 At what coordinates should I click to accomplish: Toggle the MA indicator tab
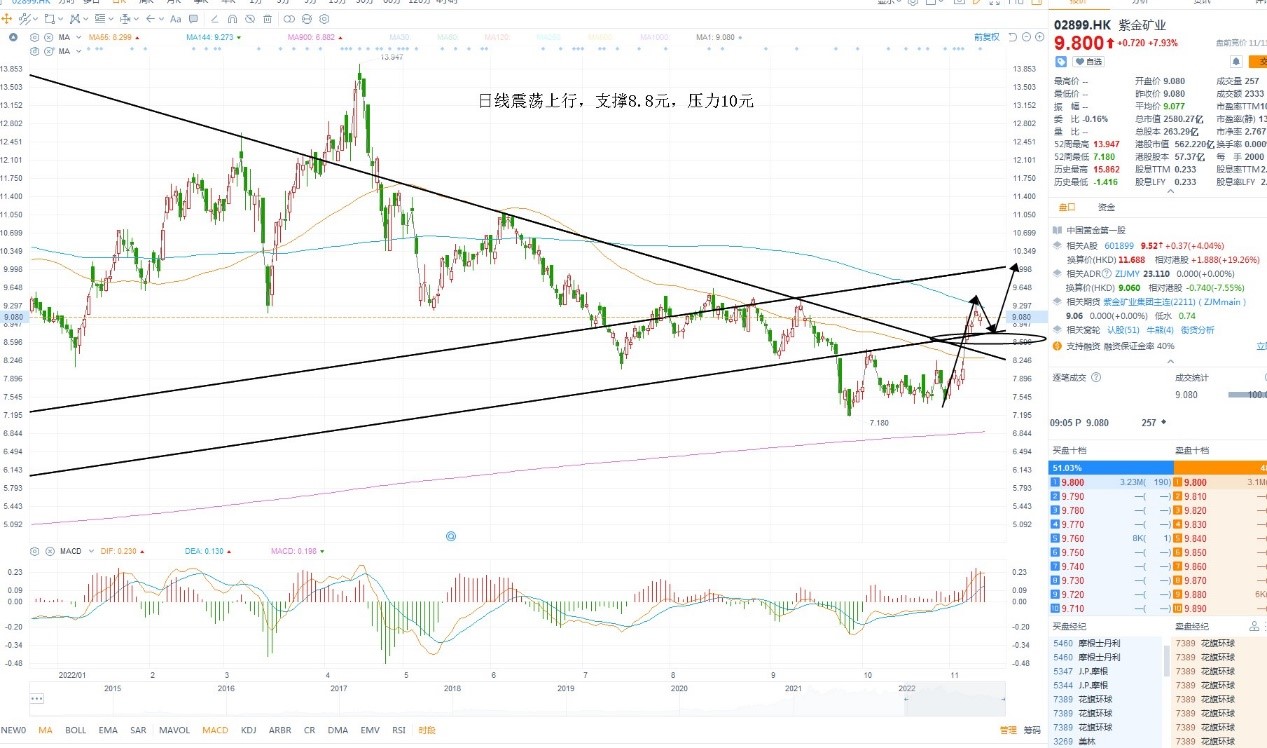click(45, 730)
